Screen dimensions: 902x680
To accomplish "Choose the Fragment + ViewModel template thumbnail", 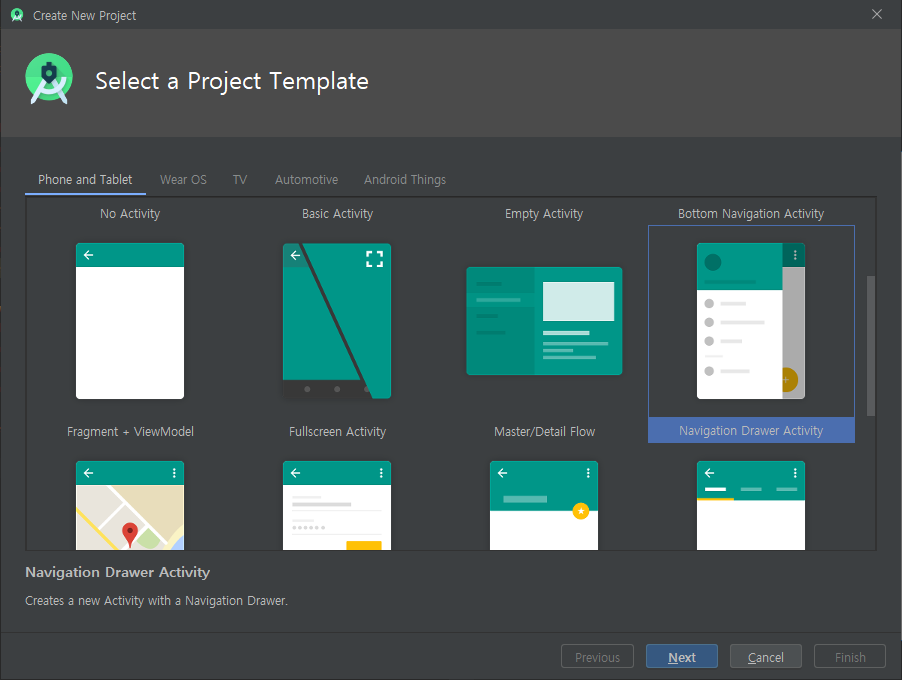I will [x=130, y=321].
